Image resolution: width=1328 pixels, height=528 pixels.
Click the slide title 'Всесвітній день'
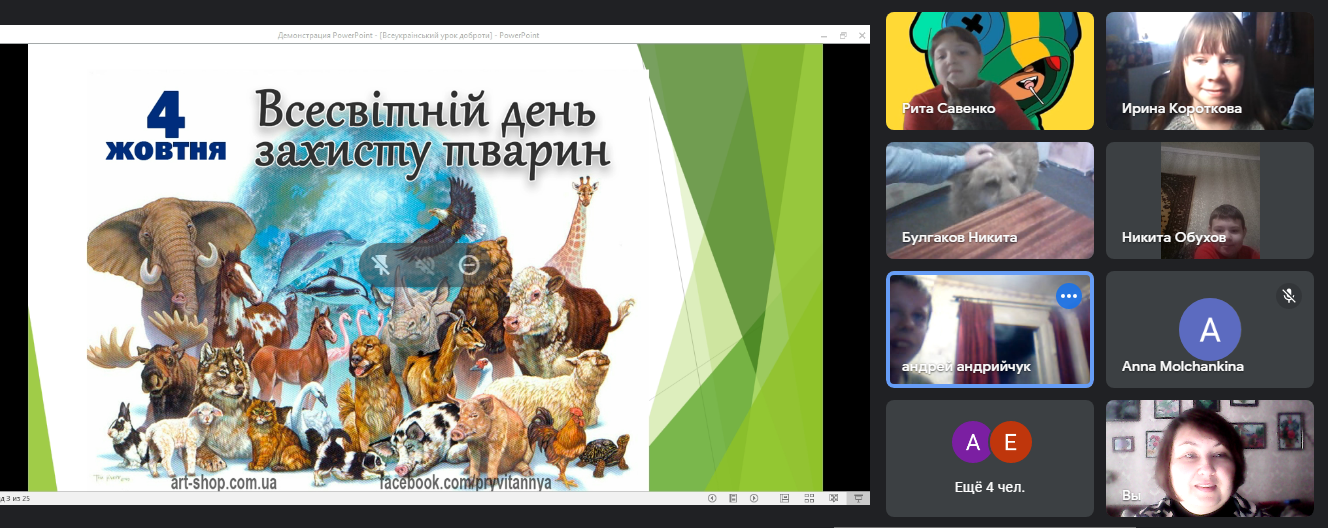(426, 109)
